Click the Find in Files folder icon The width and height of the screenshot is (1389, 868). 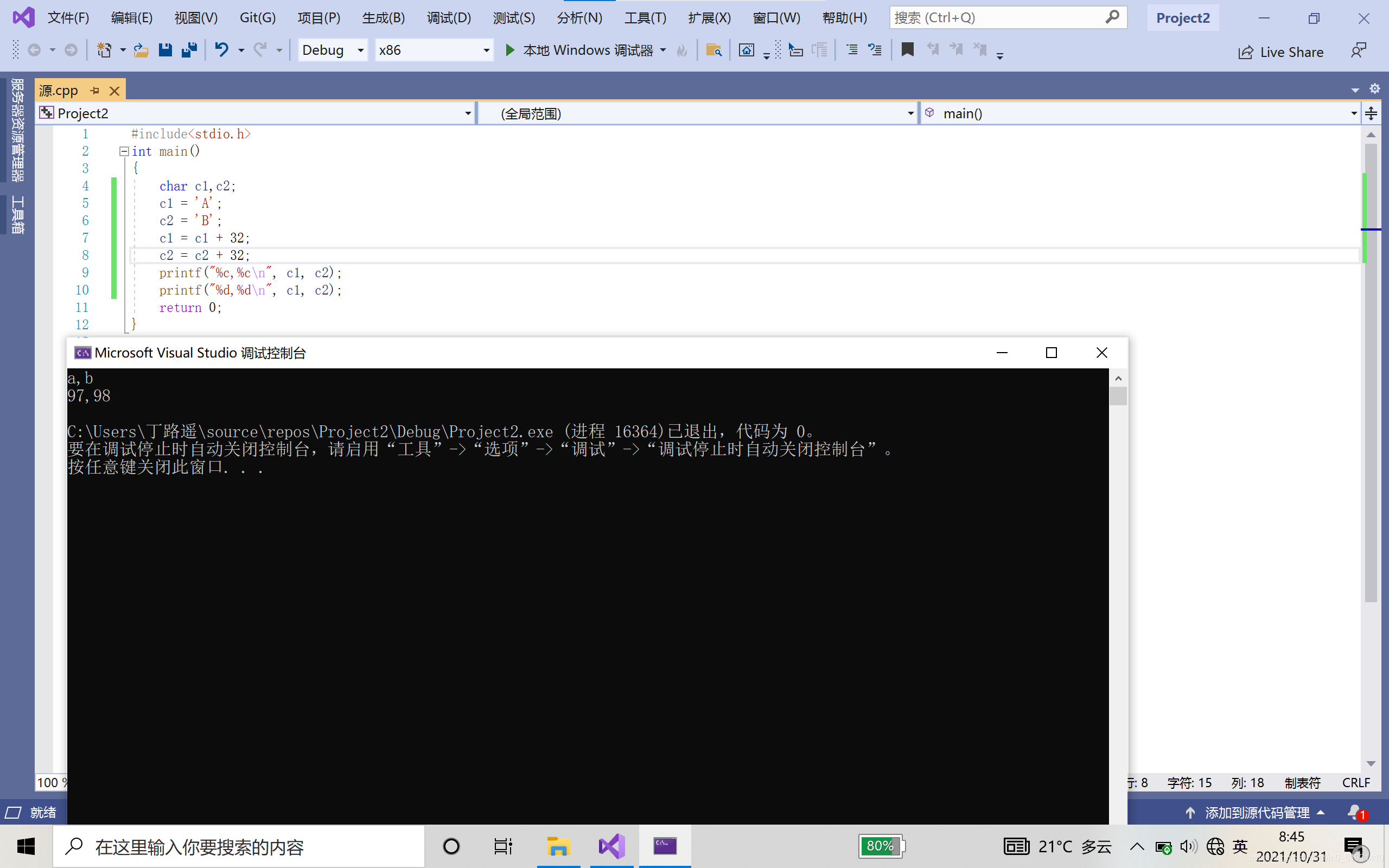[713, 50]
